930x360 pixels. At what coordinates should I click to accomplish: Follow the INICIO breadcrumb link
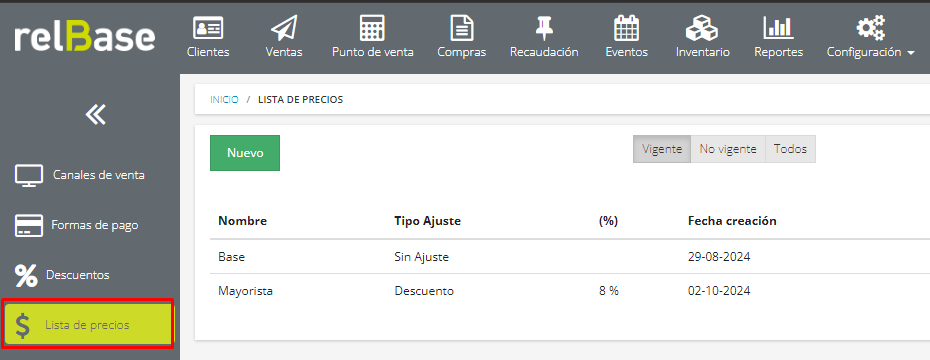224,100
